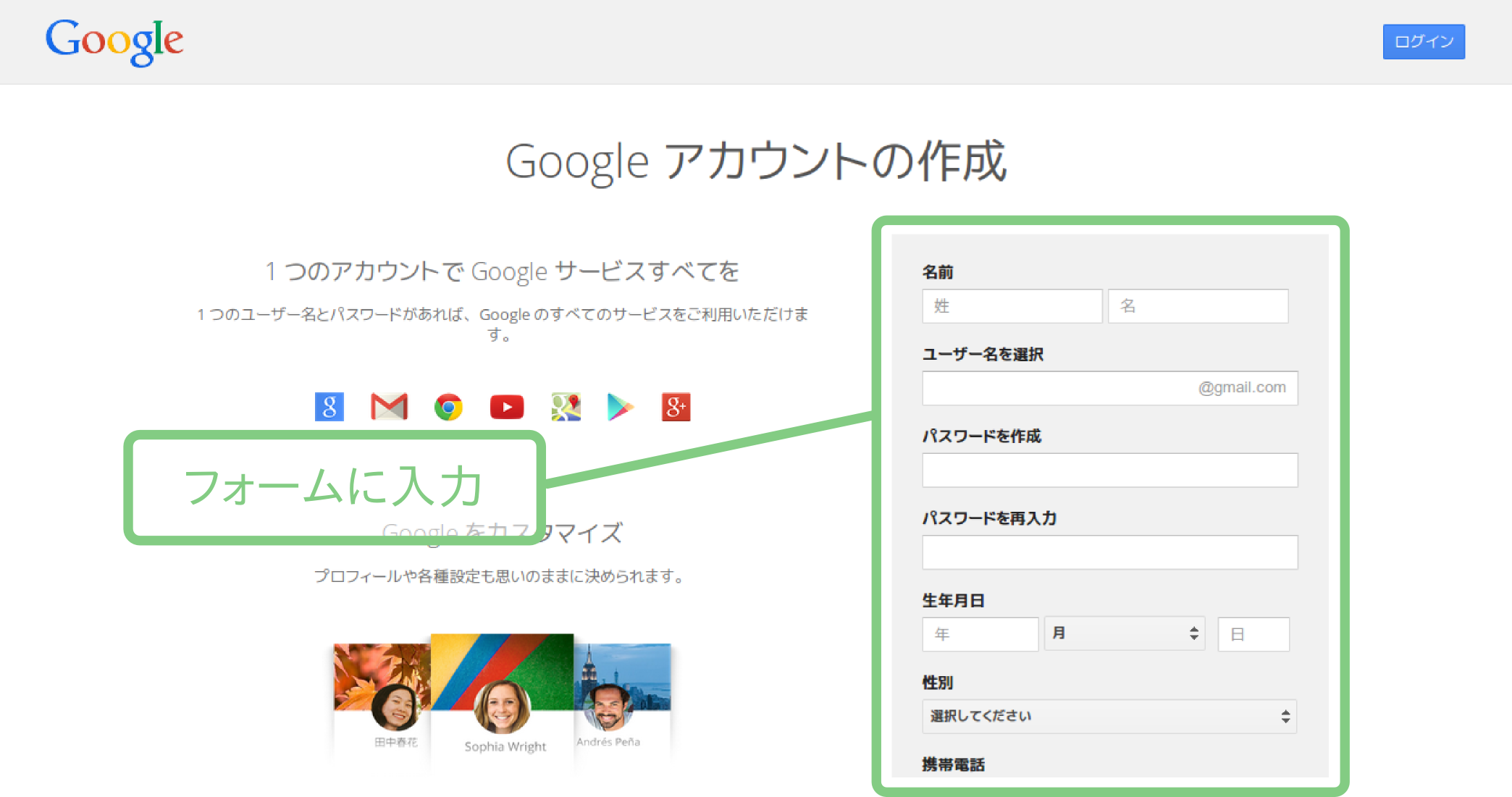Click the 年 birth year field
This screenshot has height=797, width=1512.
click(x=980, y=634)
